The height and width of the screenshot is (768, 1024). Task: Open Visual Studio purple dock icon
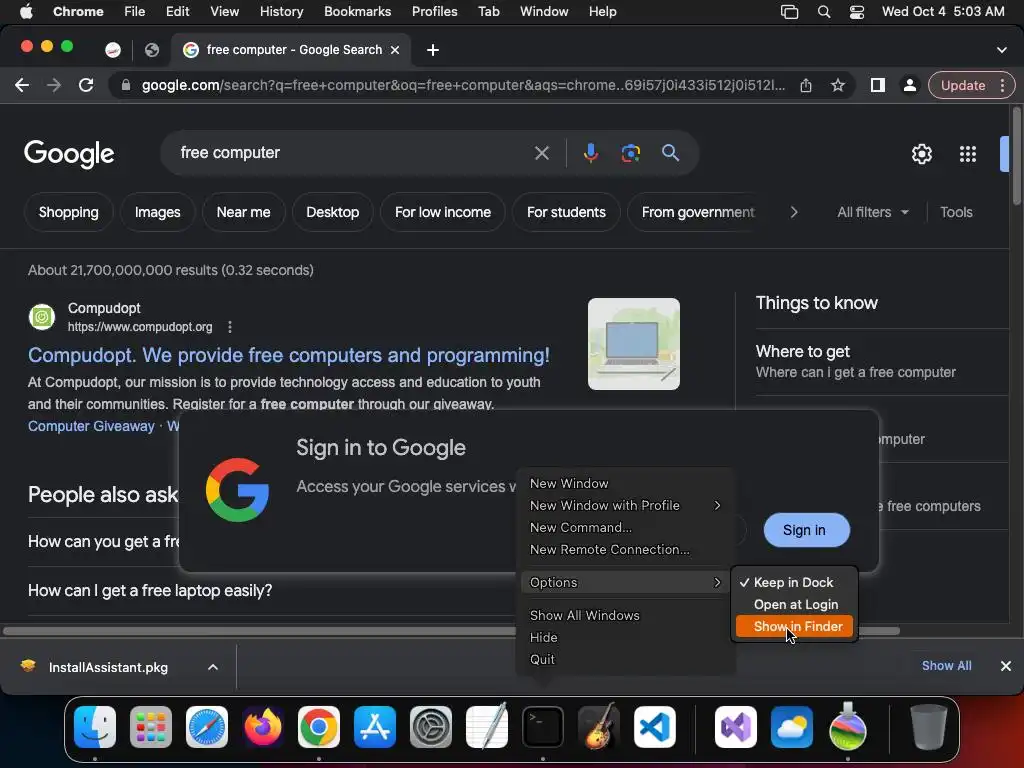tap(736, 727)
